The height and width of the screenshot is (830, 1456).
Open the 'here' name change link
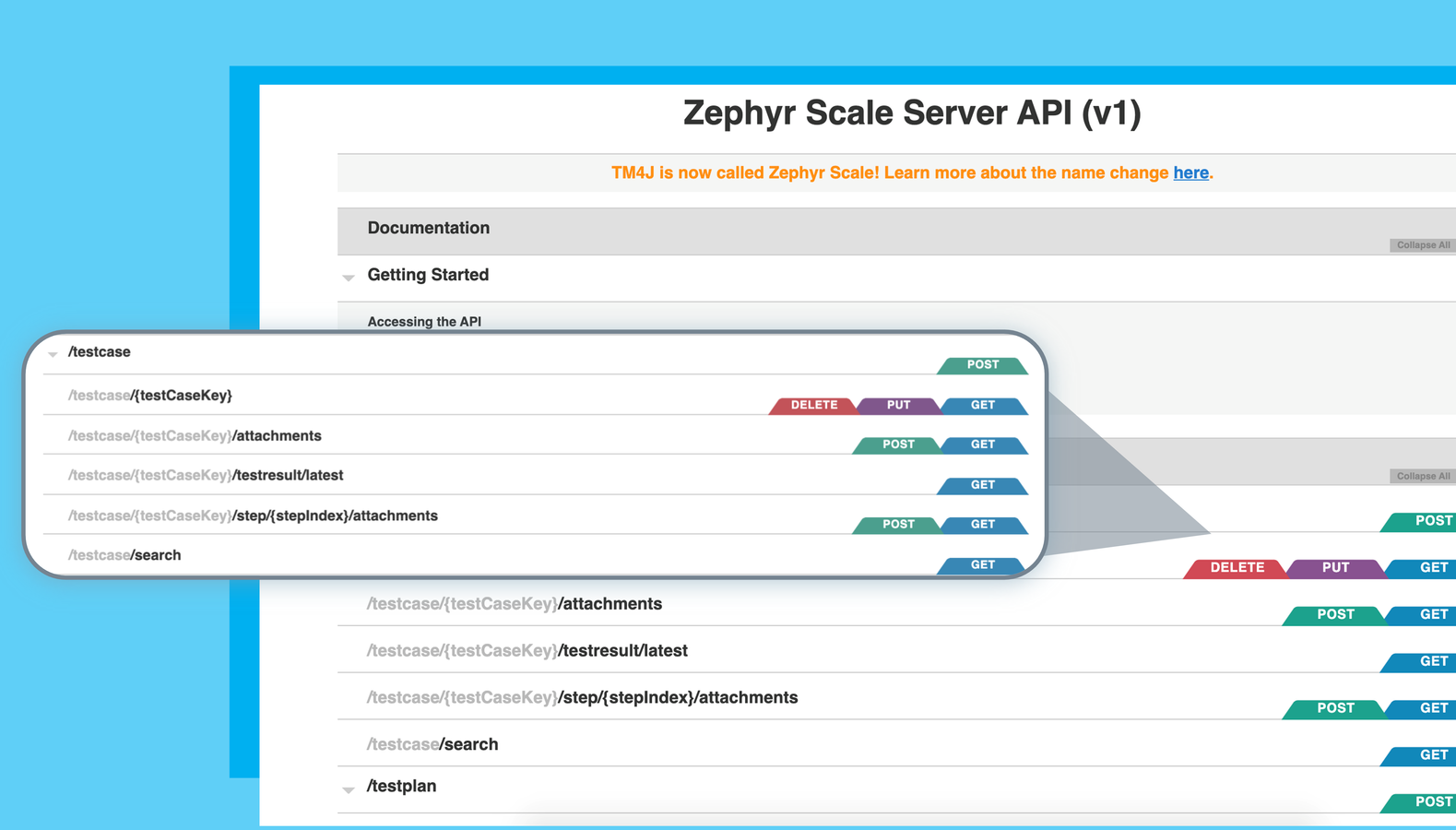click(x=1190, y=172)
